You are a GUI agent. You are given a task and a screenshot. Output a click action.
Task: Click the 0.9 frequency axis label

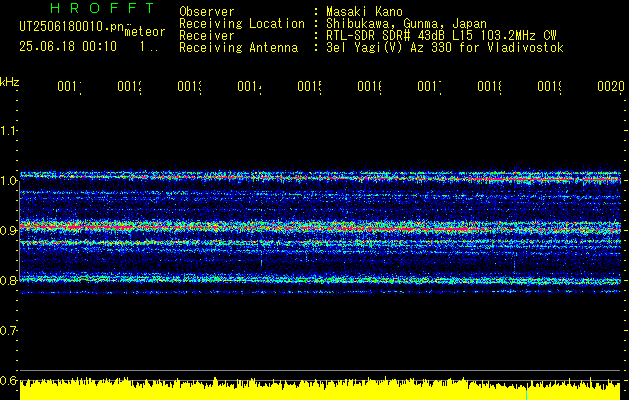(9, 231)
